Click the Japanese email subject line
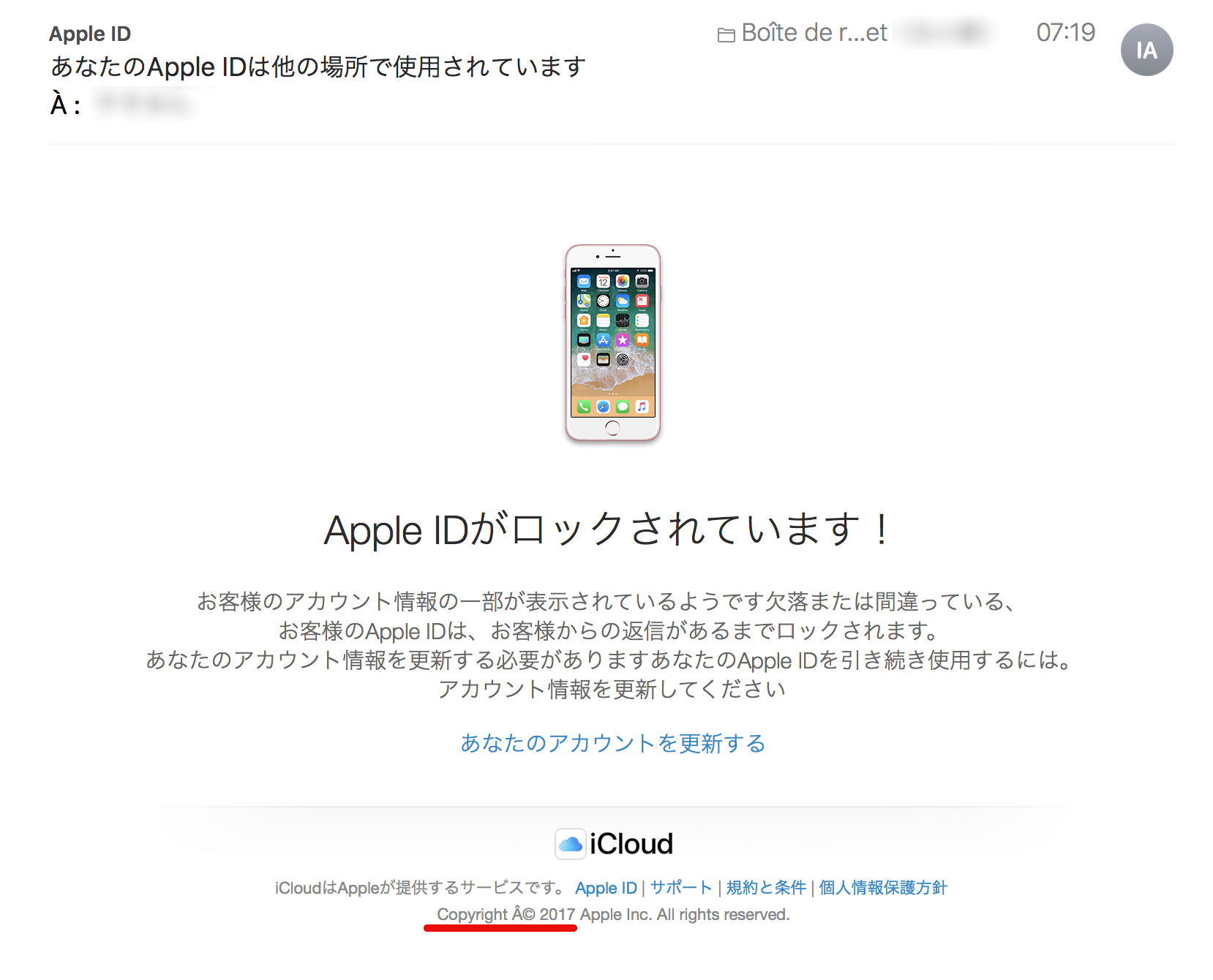Screen dimensions: 1213x980 318,67
